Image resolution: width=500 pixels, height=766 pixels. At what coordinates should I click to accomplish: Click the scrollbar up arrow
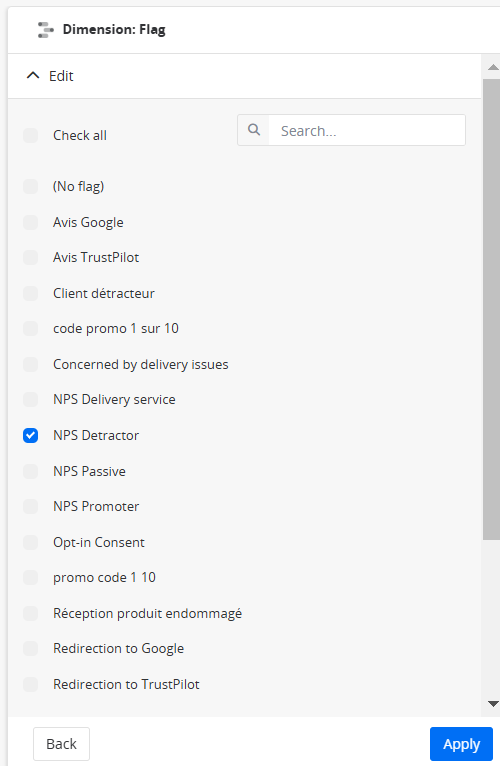[493, 67]
